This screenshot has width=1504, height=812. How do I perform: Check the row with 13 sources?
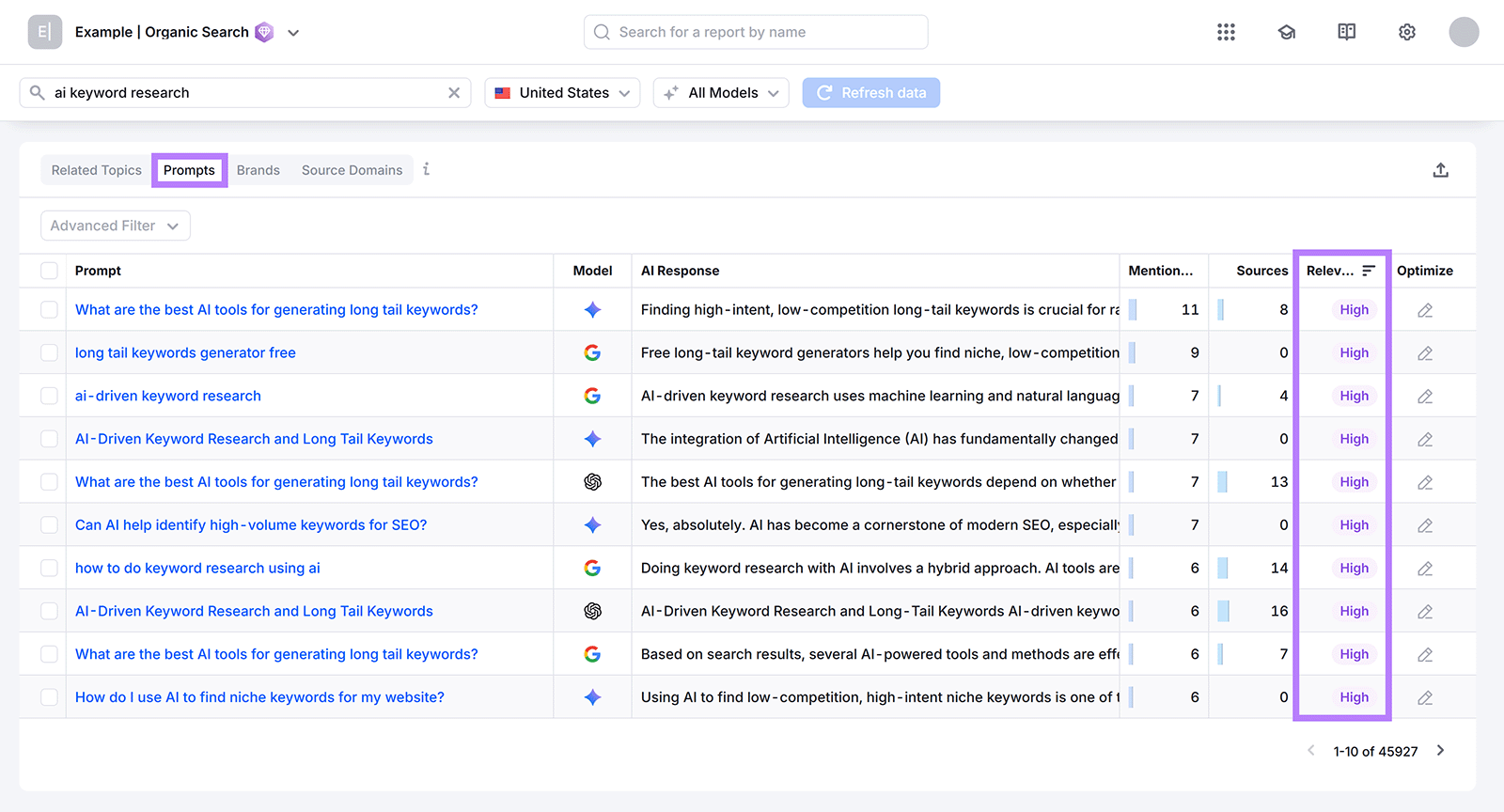pyautogui.click(x=49, y=481)
